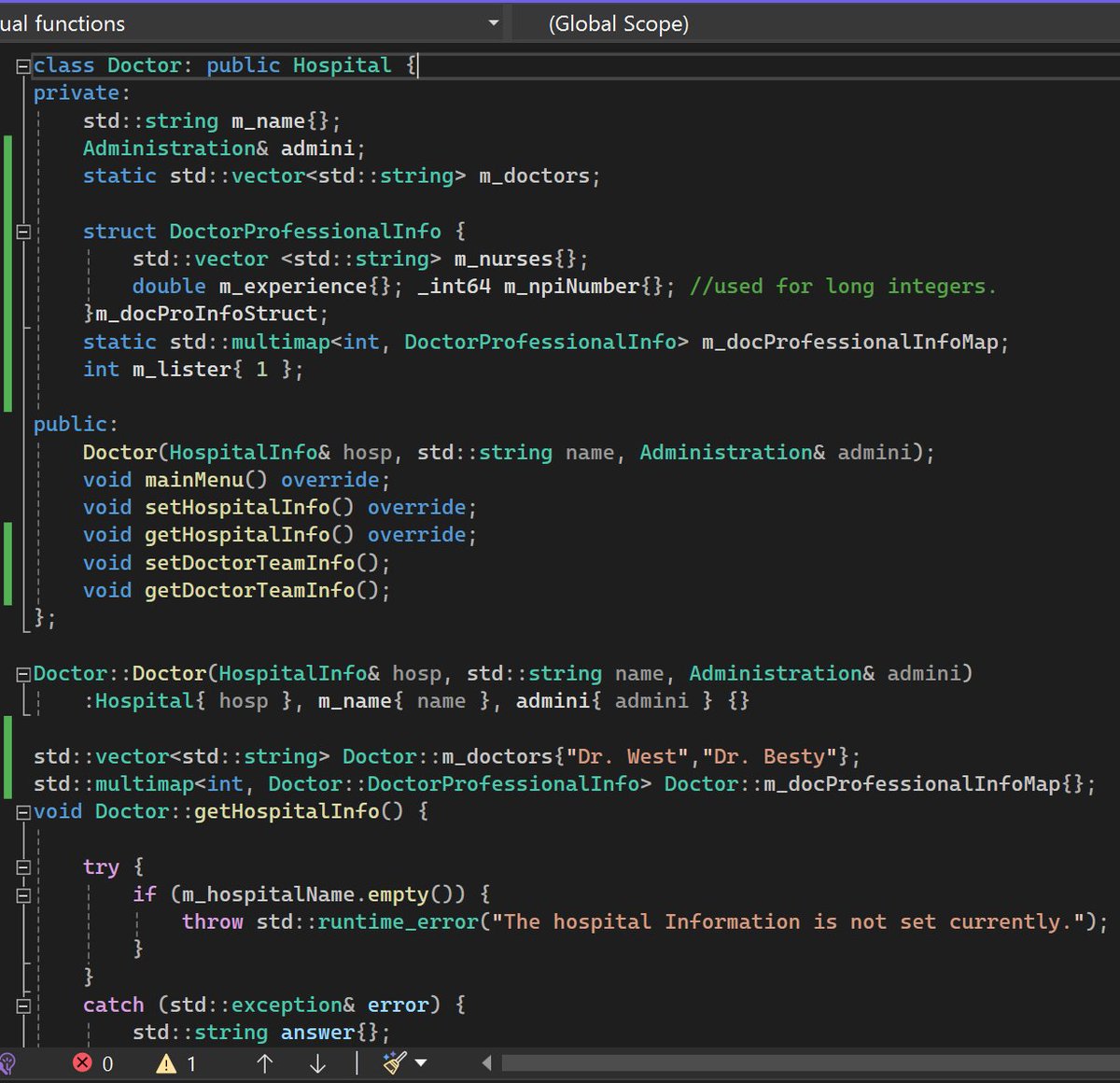The image size is (1120, 1083).
Task: Click the horizontal scrollbar left arrow
Action: click(486, 1062)
